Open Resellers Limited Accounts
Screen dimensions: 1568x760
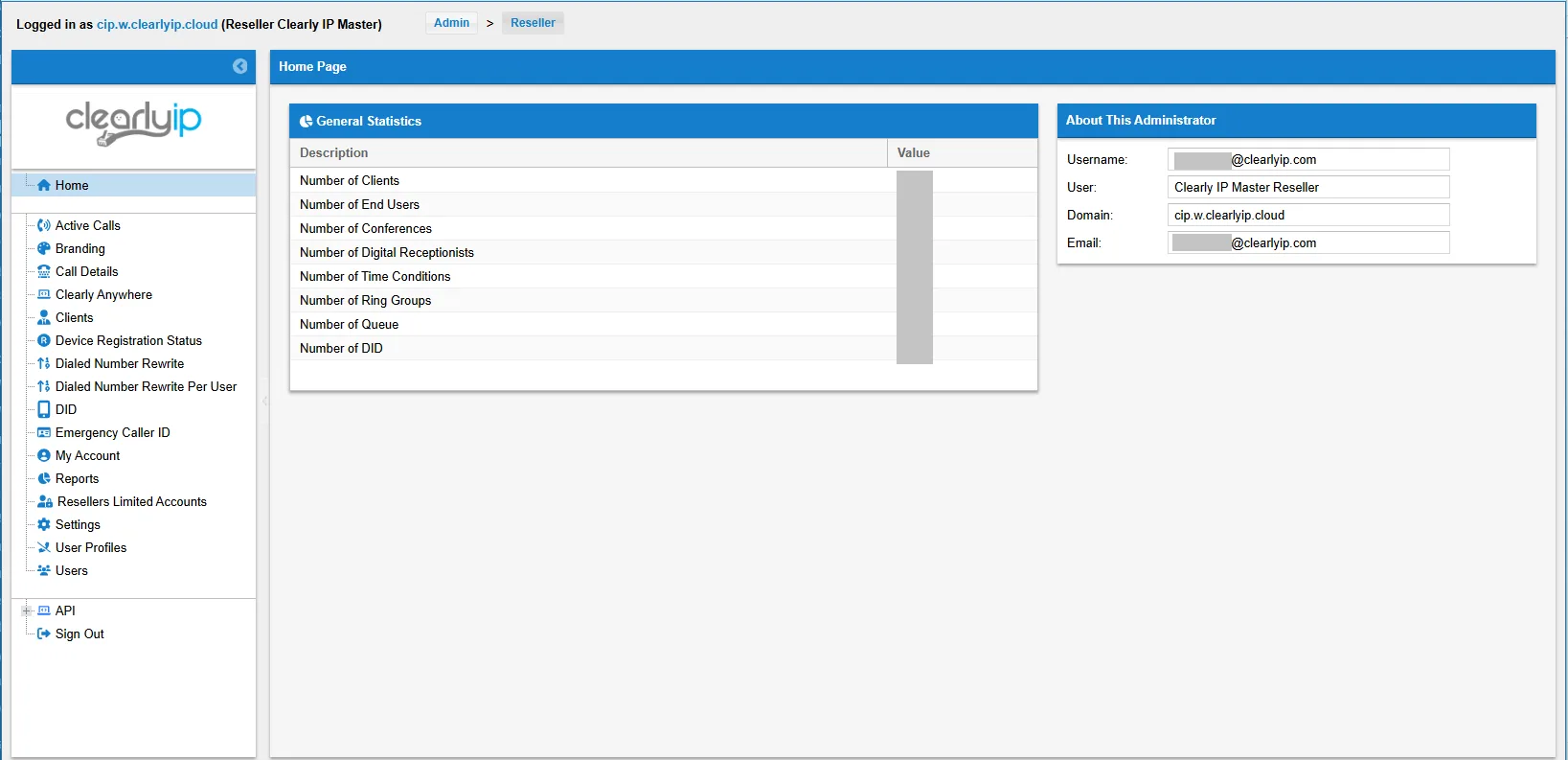pos(132,501)
